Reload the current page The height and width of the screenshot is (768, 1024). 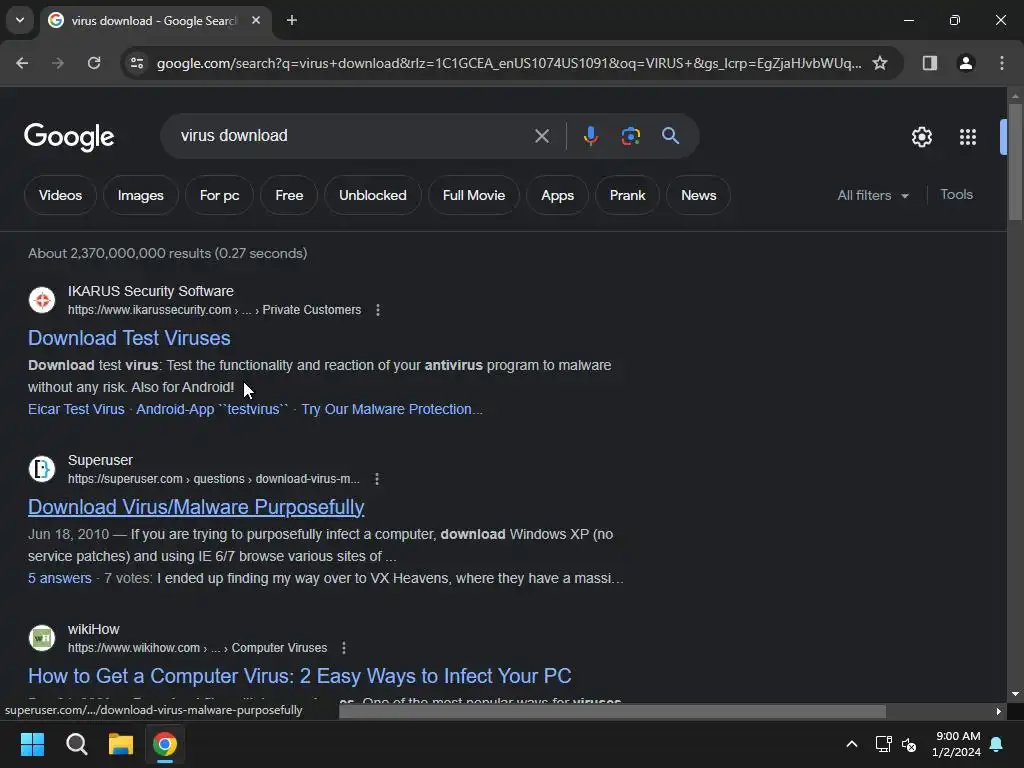click(x=94, y=63)
